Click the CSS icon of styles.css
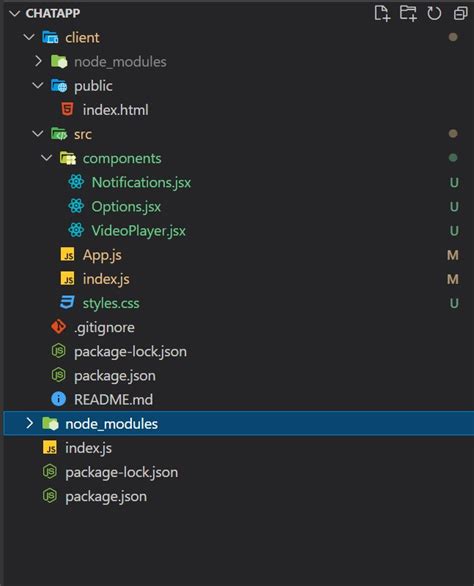Viewport: 474px width, 586px height. click(67, 303)
